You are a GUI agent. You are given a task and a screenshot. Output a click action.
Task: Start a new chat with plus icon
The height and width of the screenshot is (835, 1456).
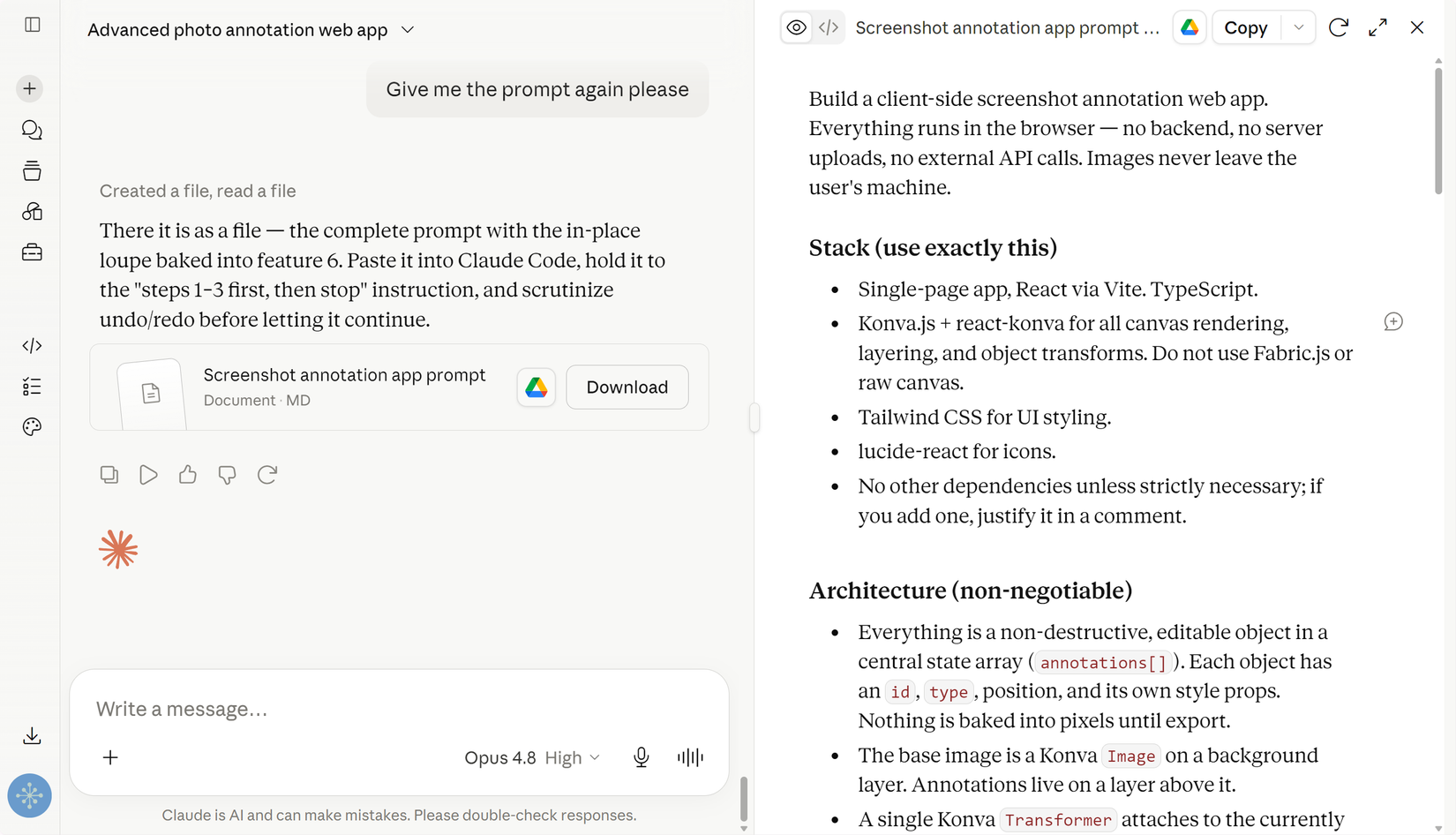pos(30,88)
